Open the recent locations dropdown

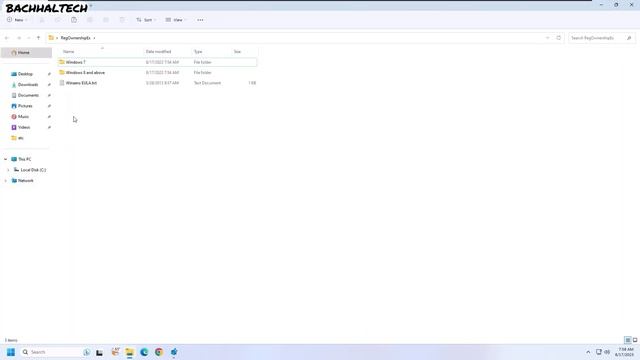tap(29, 38)
